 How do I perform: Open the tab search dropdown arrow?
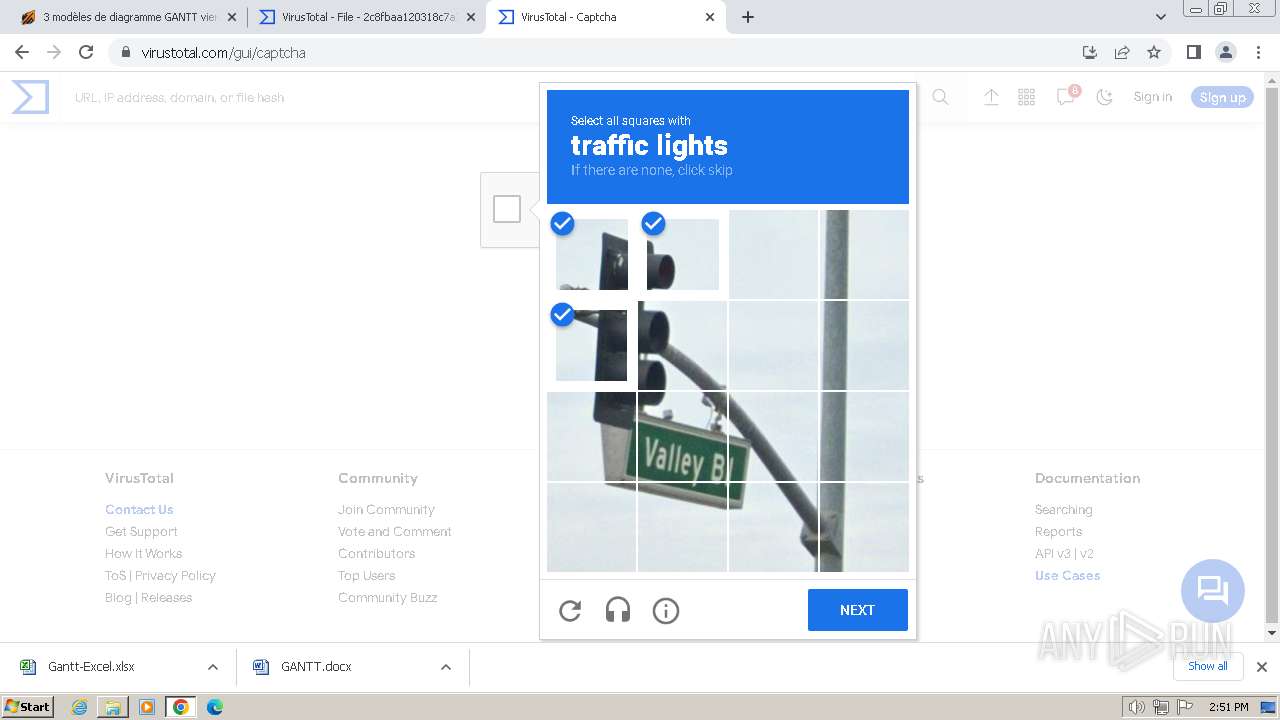pos(1160,17)
